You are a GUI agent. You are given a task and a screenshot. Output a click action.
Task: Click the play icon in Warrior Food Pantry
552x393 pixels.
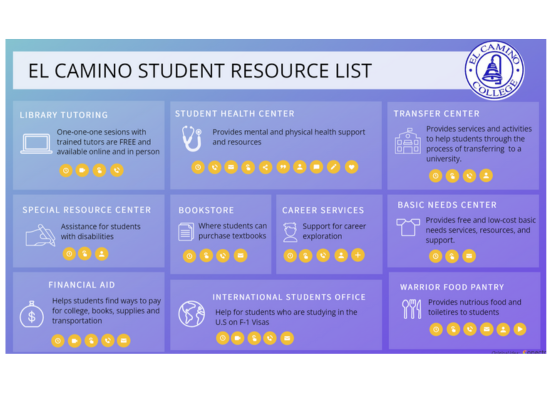pyautogui.click(x=520, y=329)
